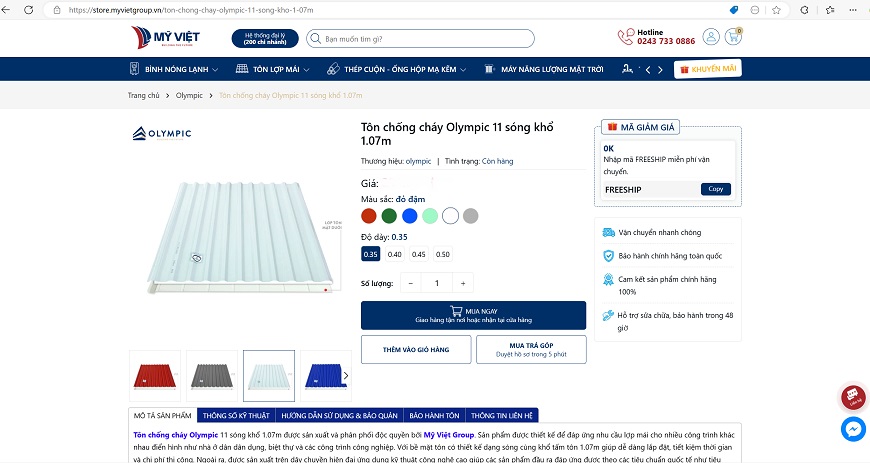Open Hướng dẫn sử dụng & bảo quản tab

339,415
